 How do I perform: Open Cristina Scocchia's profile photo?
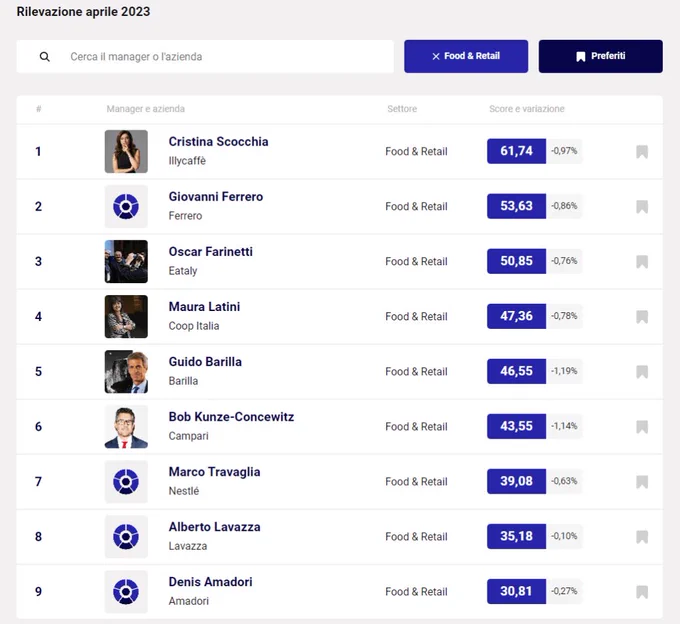(126, 151)
